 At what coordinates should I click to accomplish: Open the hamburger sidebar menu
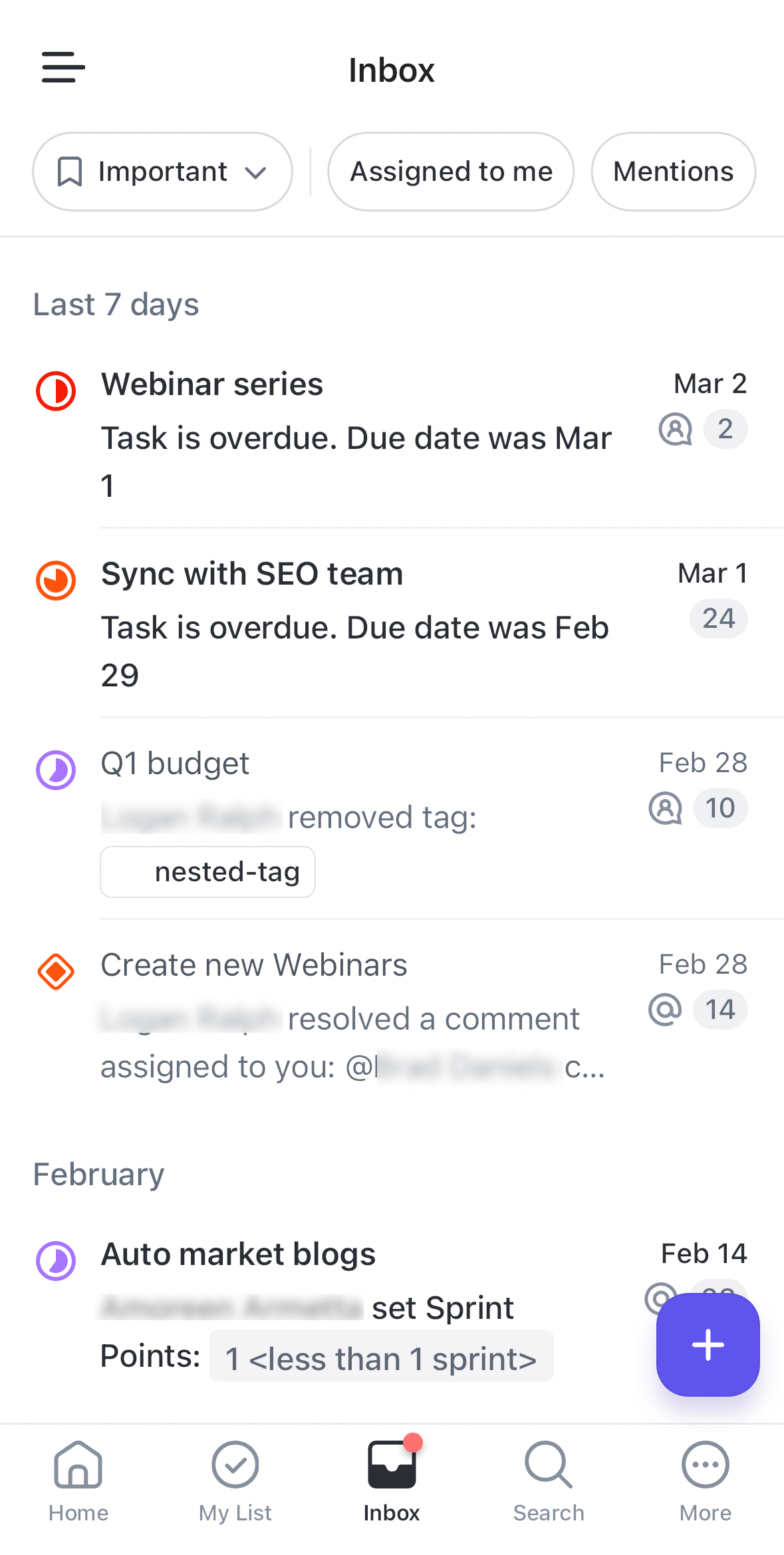click(63, 67)
